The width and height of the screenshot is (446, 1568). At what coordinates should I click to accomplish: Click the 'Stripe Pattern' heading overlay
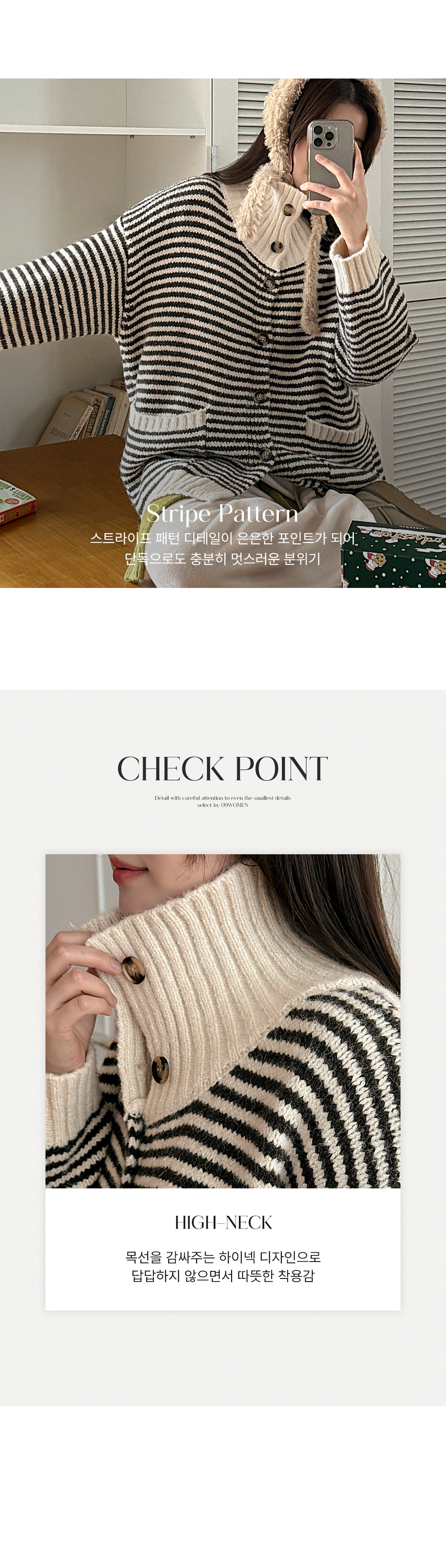(222, 514)
